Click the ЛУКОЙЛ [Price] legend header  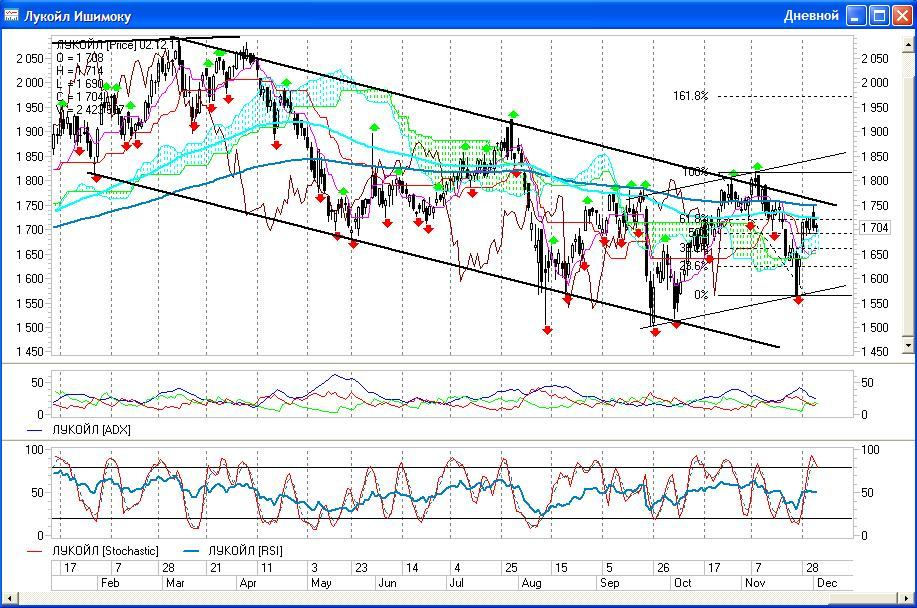click(x=100, y=45)
